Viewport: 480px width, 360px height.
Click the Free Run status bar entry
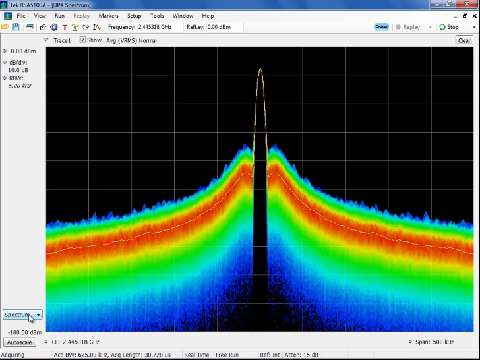[x=227, y=355]
